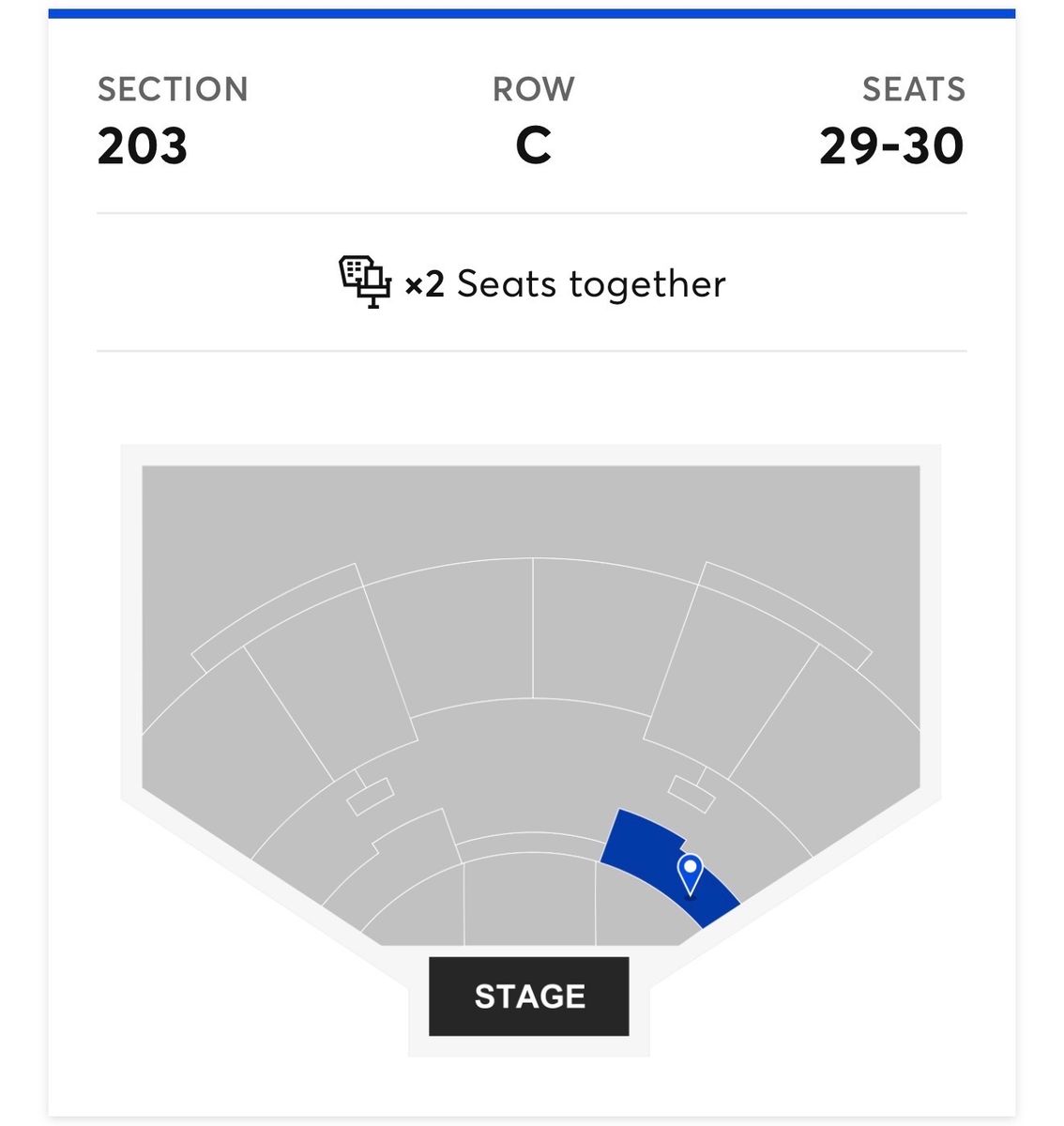This screenshot has height=1126, width=1064.
Task: Click the section 203 number
Action: [143, 146]
